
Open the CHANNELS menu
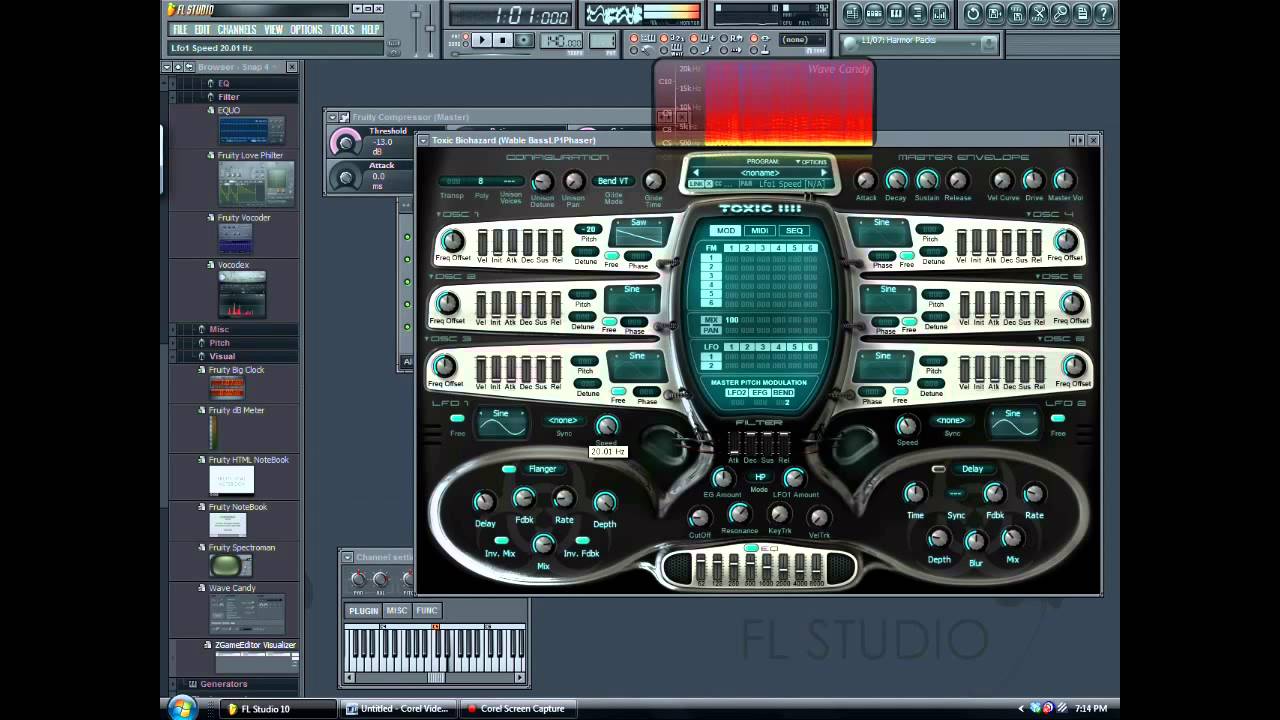tap(237, 29)
